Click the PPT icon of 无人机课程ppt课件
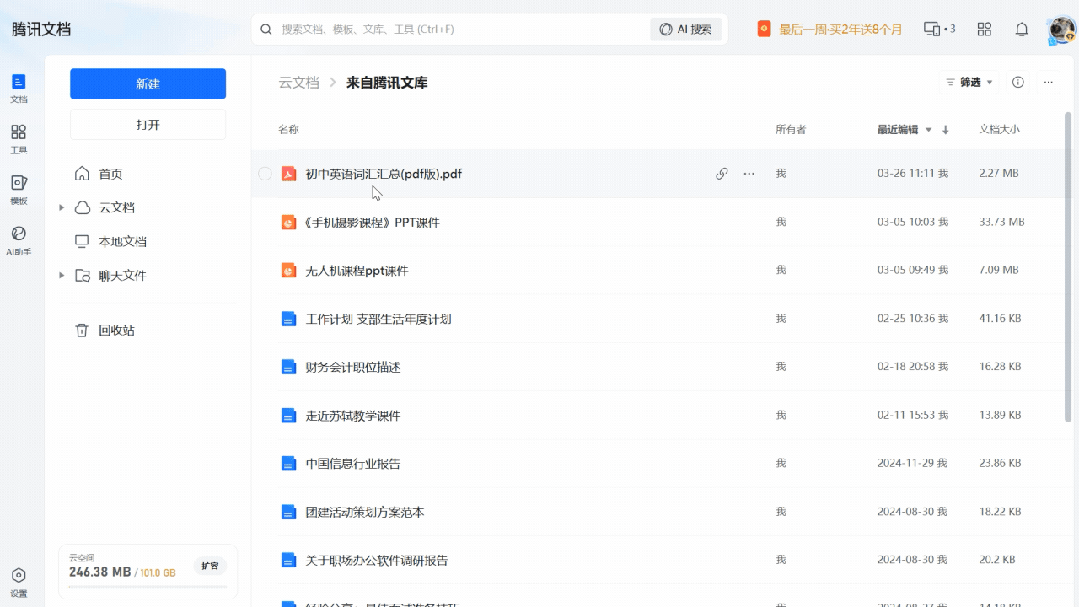The width and height of the screenshot is (1079, 607). [x=289, y=270]
